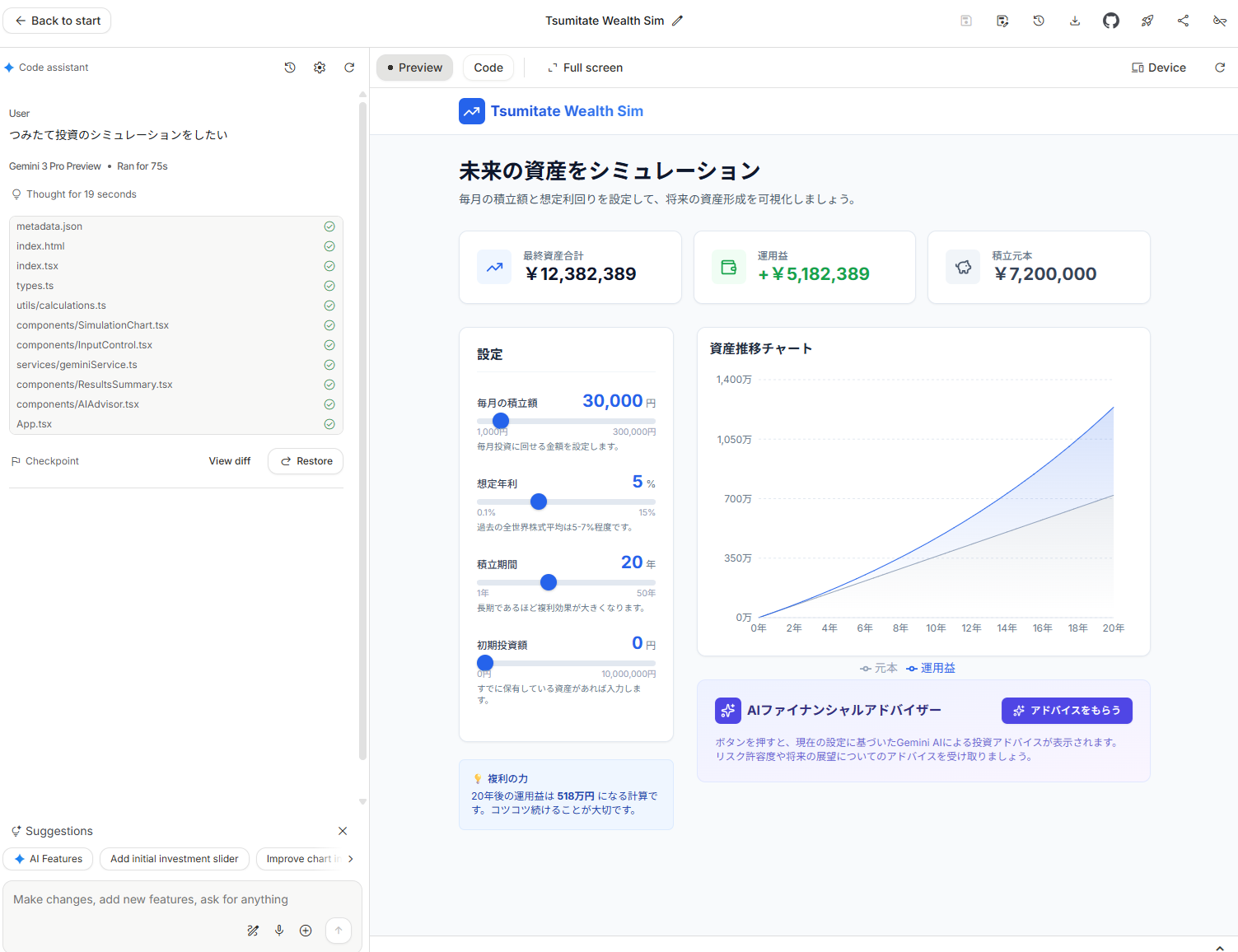Download the project files
The width and height of the screenshot is (1238, 952).
[x=1074, y=21]
